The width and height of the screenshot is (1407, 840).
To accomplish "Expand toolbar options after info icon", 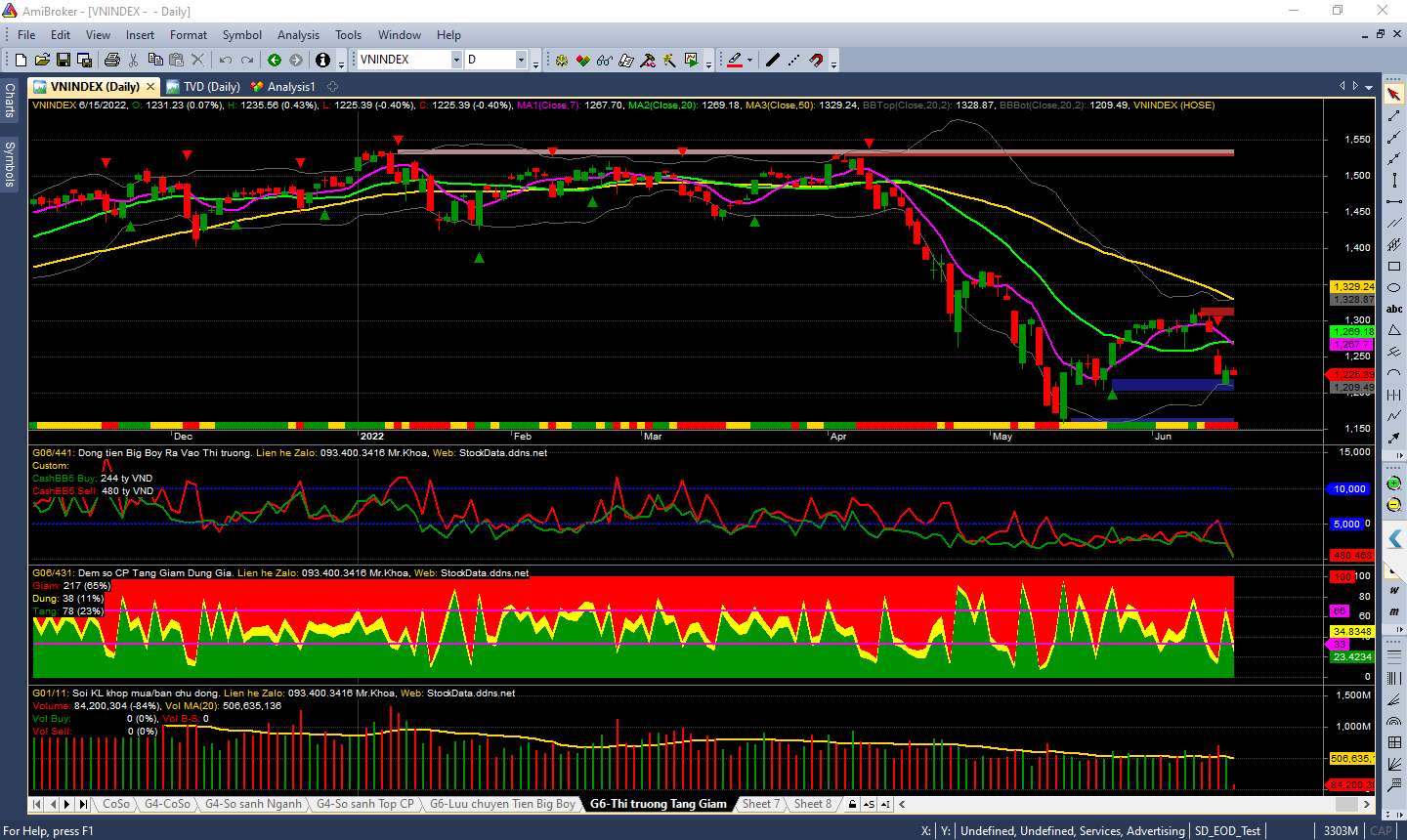I will (341, 62).
